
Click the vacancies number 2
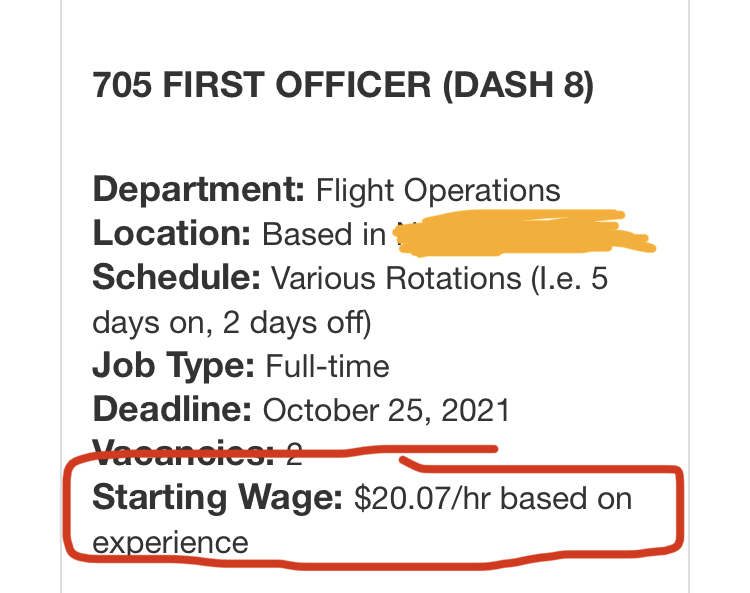[294, 455]
